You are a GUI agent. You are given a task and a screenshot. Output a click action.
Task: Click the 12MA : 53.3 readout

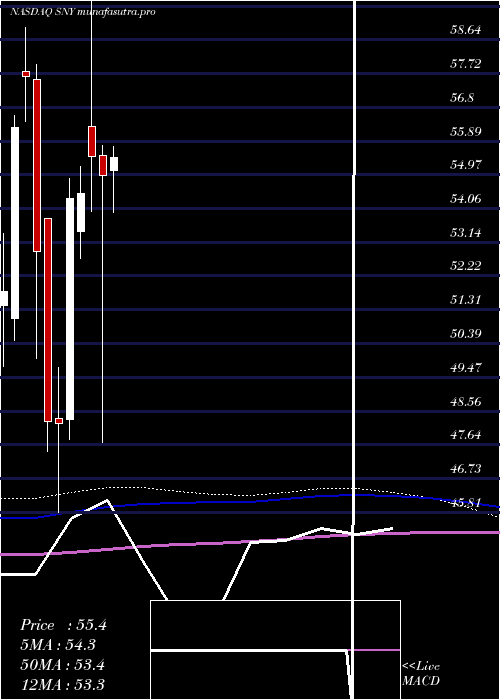pyautogui.click(x=62, y=684)
